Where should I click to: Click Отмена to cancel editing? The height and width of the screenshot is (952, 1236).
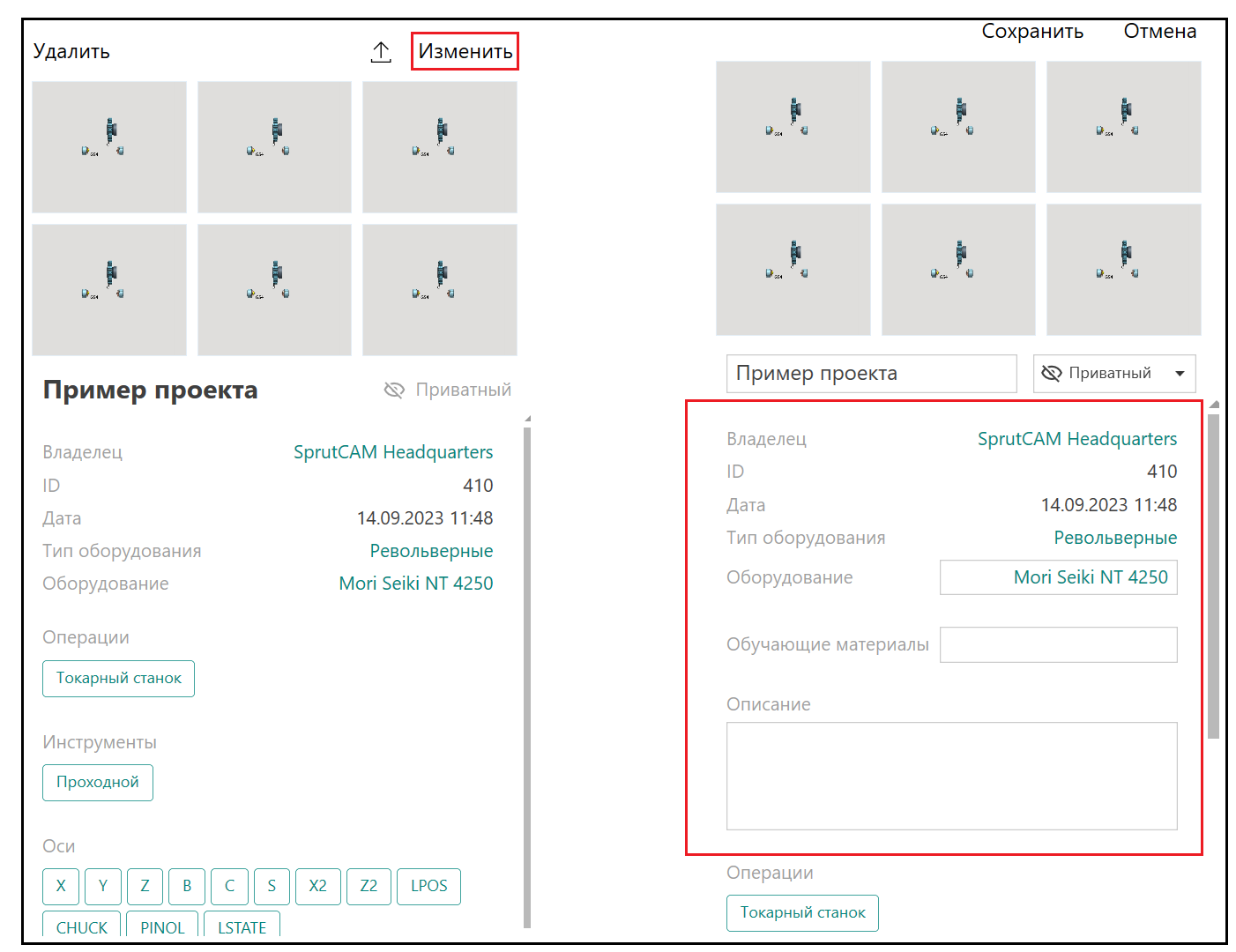[1159, 32]
